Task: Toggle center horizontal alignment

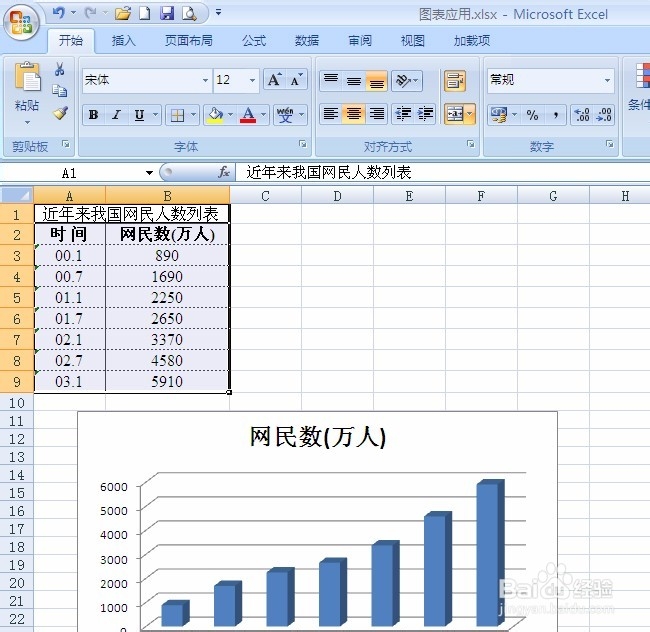Action: point(354,114)
